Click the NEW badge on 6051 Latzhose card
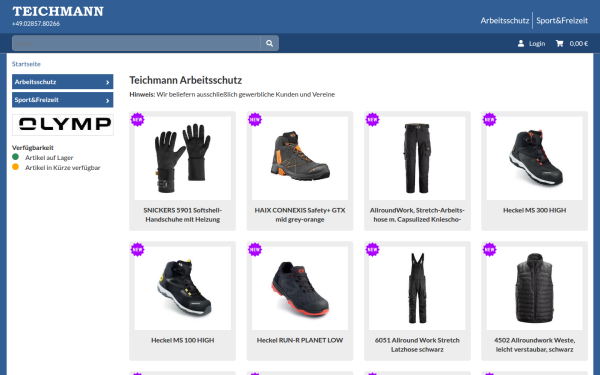 pos(372,249)
